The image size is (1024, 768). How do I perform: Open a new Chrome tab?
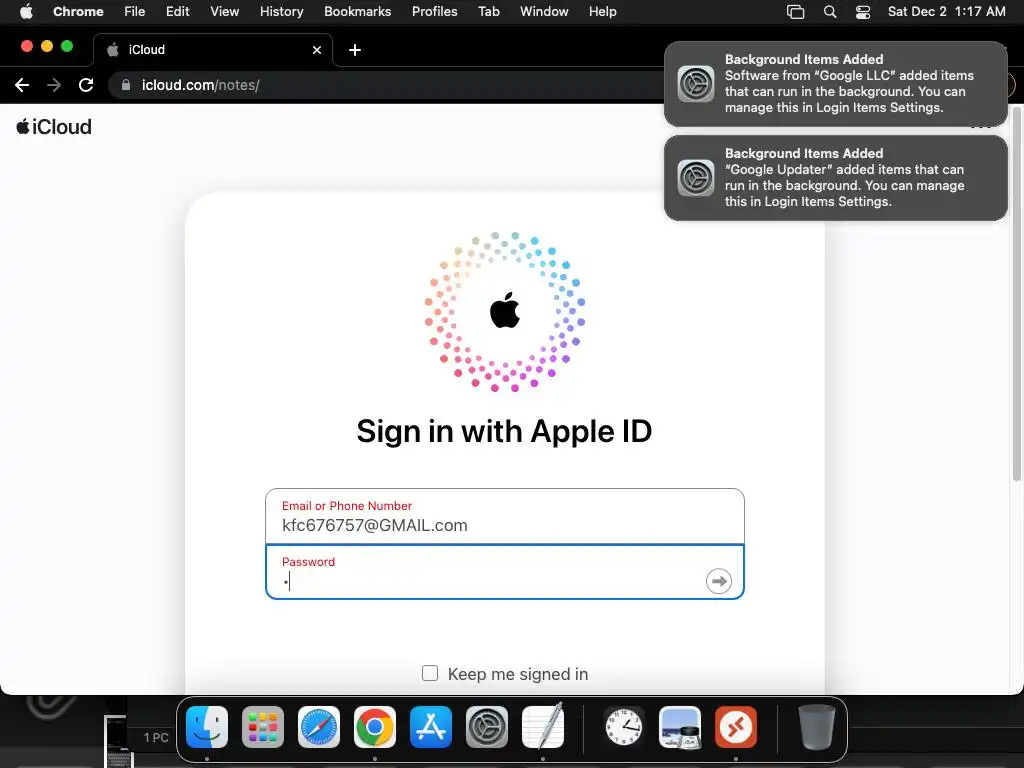[355, 50]
